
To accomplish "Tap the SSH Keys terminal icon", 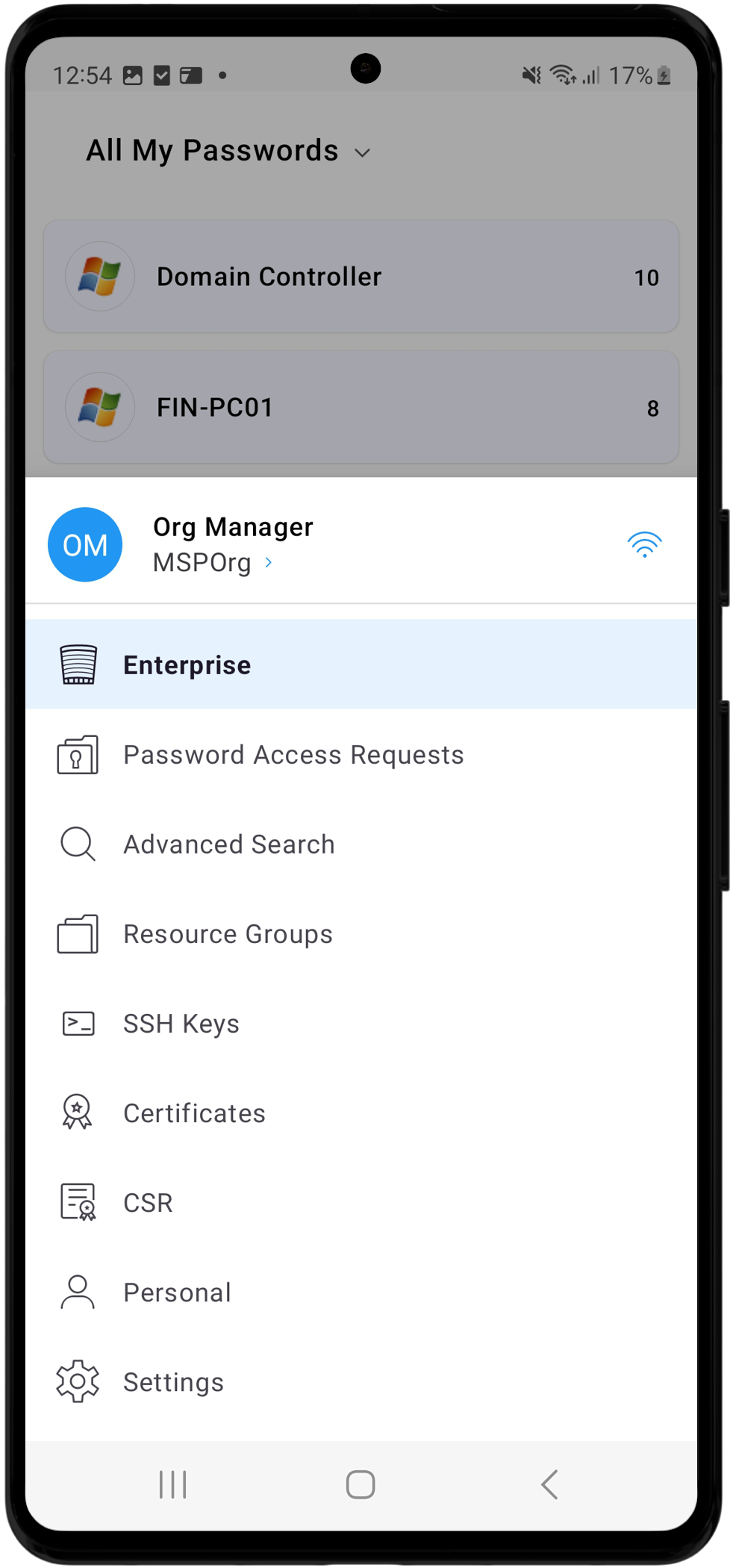I will [78, 1024].
